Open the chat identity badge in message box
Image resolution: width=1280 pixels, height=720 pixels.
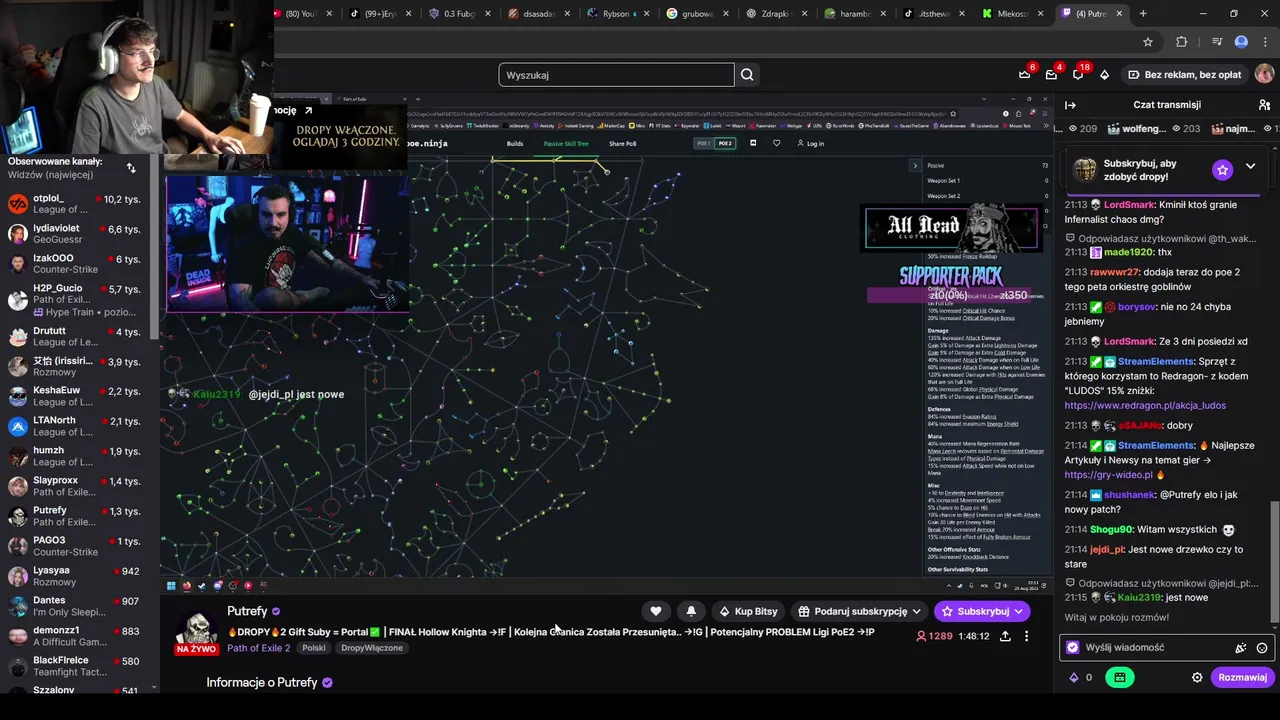coord(1073,647)
